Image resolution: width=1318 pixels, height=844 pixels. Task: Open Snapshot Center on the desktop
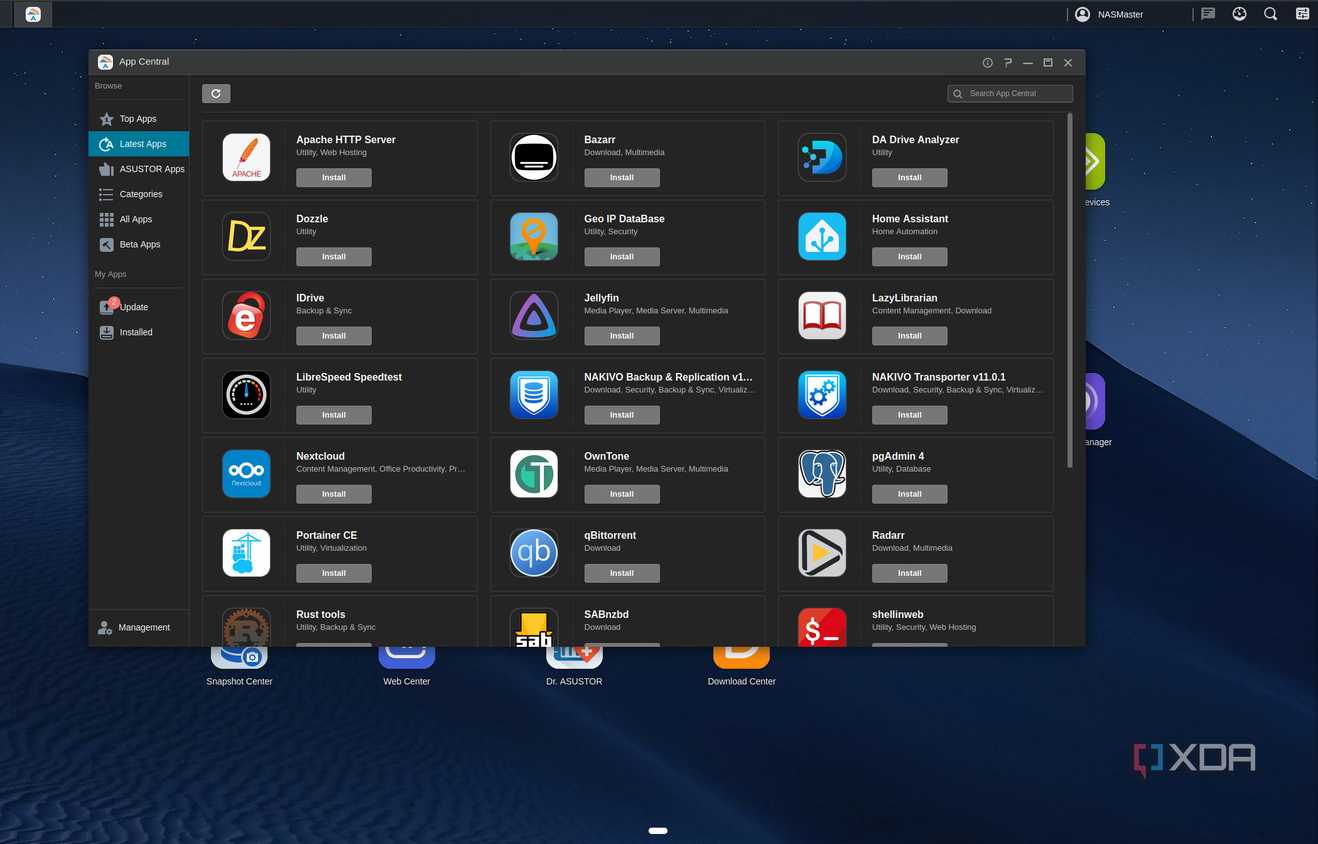point(239,666)
